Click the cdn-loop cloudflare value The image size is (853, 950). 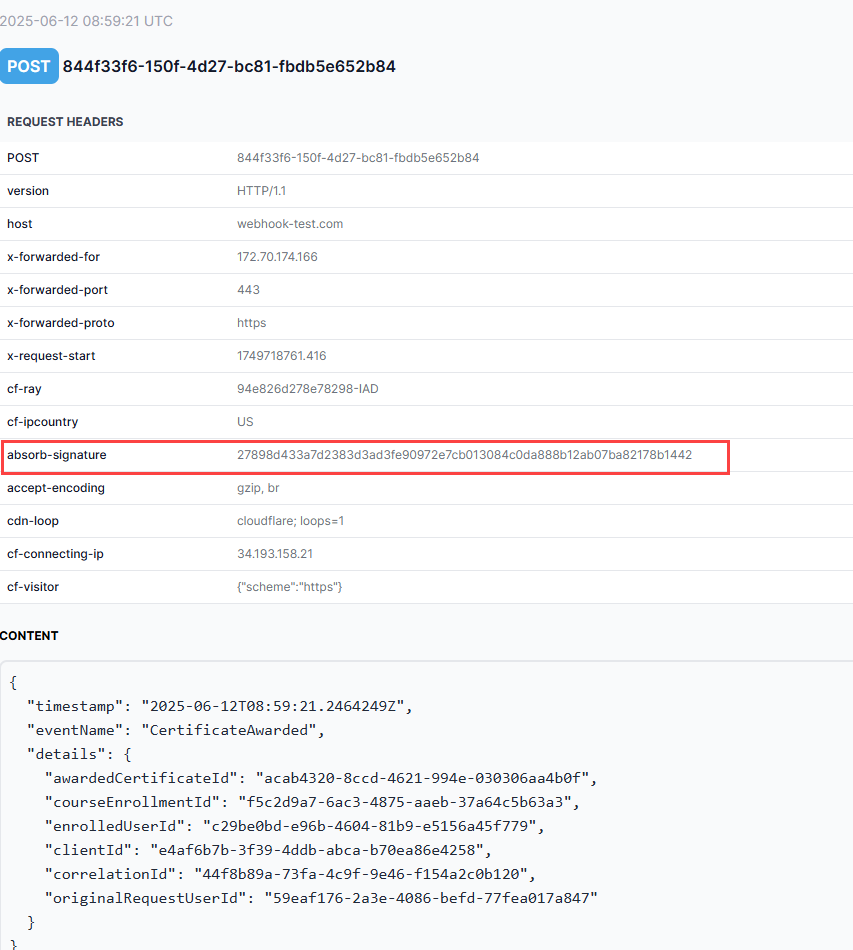pos(290,521)
